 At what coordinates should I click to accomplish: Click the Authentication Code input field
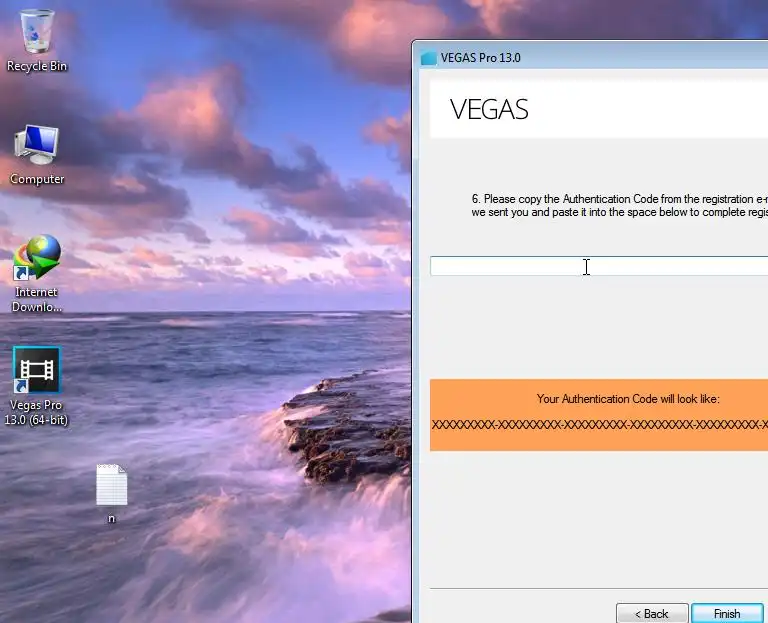pos(599,266)
